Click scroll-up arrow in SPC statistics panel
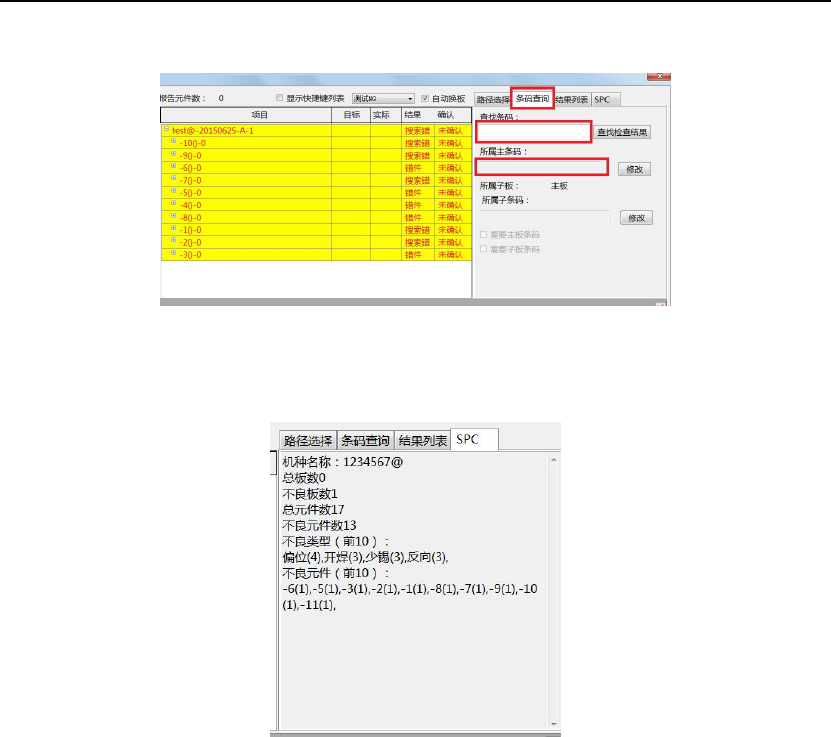The image size is (831, 737). click(x=554, y=460)
